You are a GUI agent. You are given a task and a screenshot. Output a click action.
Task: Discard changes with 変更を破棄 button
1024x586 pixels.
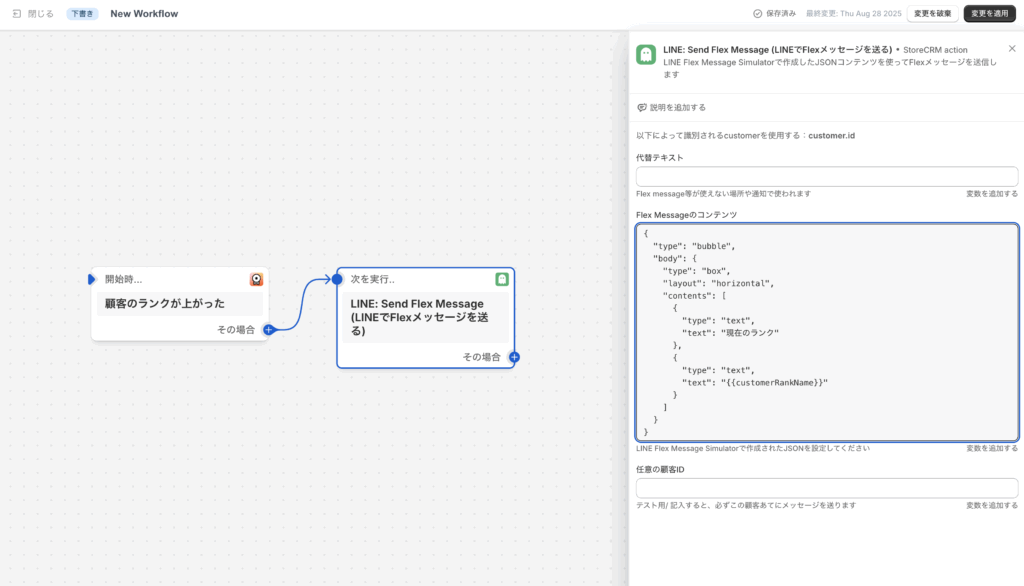[x=933, y=14]
